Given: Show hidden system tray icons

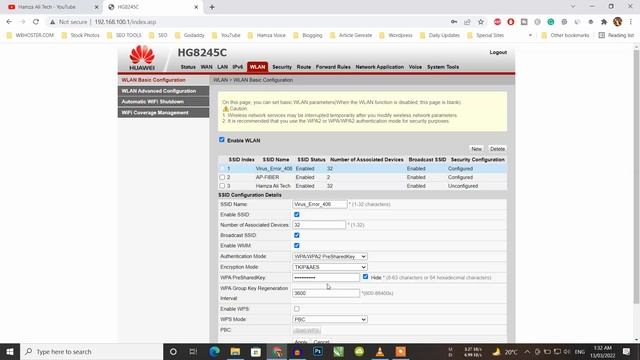Looking at the screenshot, I should point(527,351).
